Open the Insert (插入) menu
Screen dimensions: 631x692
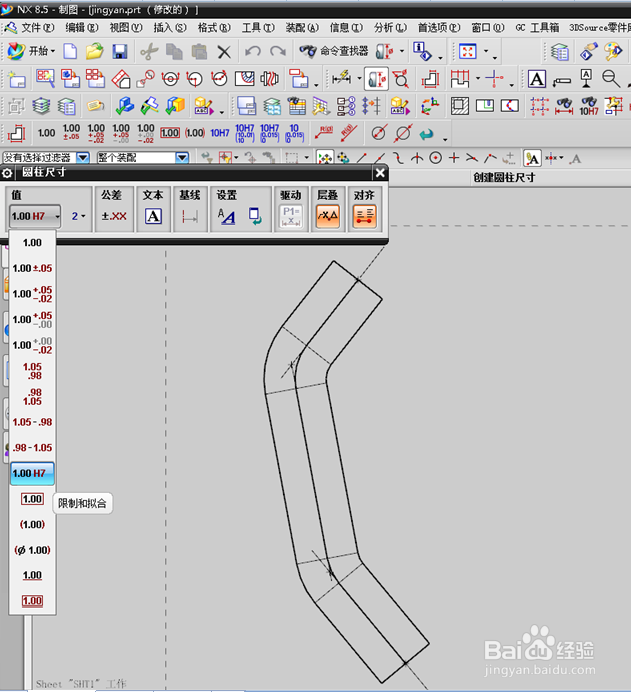pos(170,27)
